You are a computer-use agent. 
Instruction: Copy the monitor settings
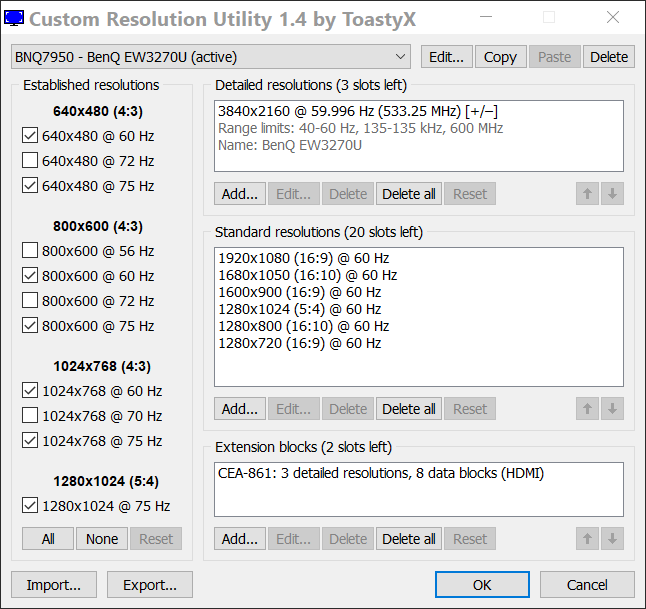500,57
